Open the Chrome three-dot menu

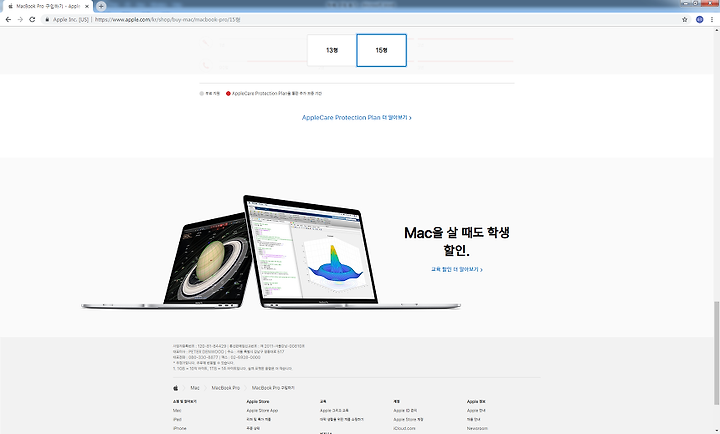pos(712,19)
